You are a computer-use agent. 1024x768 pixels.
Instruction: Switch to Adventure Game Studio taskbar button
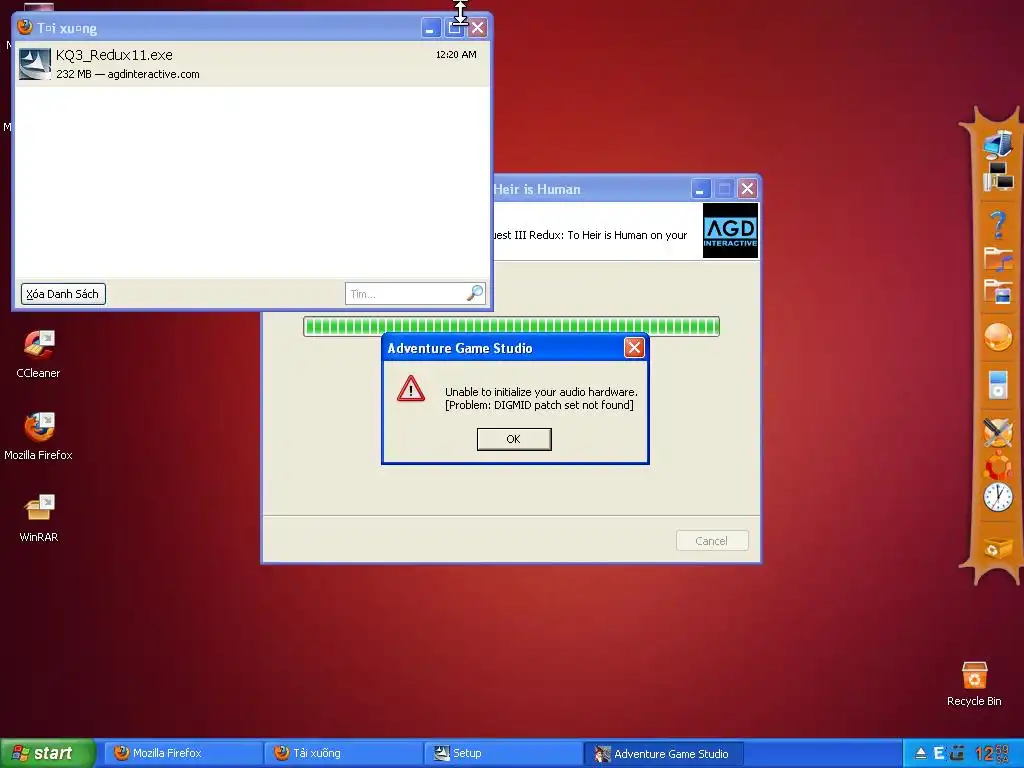[664, 754]
